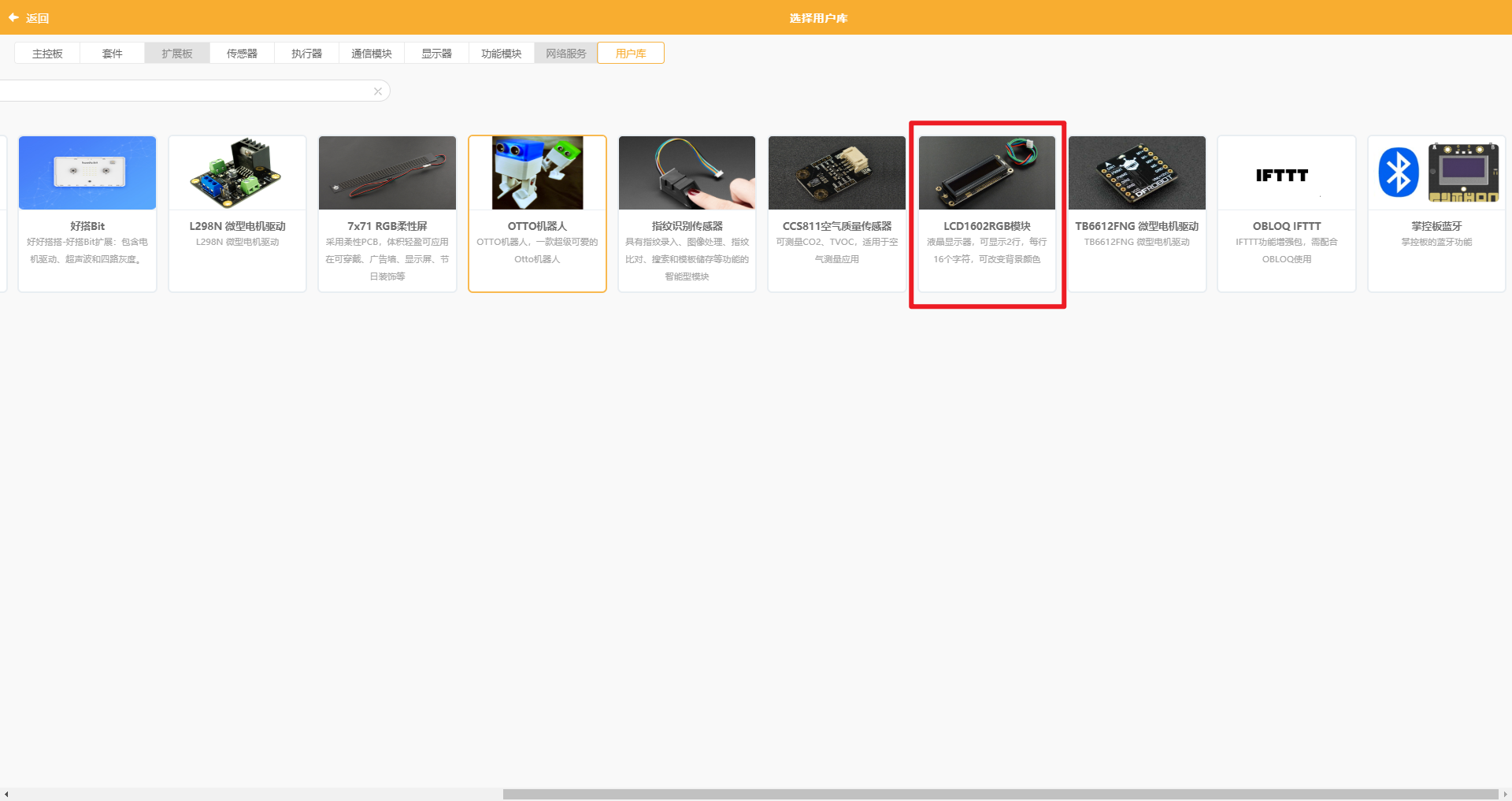Viewport: 1512px width, 801px height.
Task: Click the horizontal scrollbar thumb
Action: (1000, 794)
